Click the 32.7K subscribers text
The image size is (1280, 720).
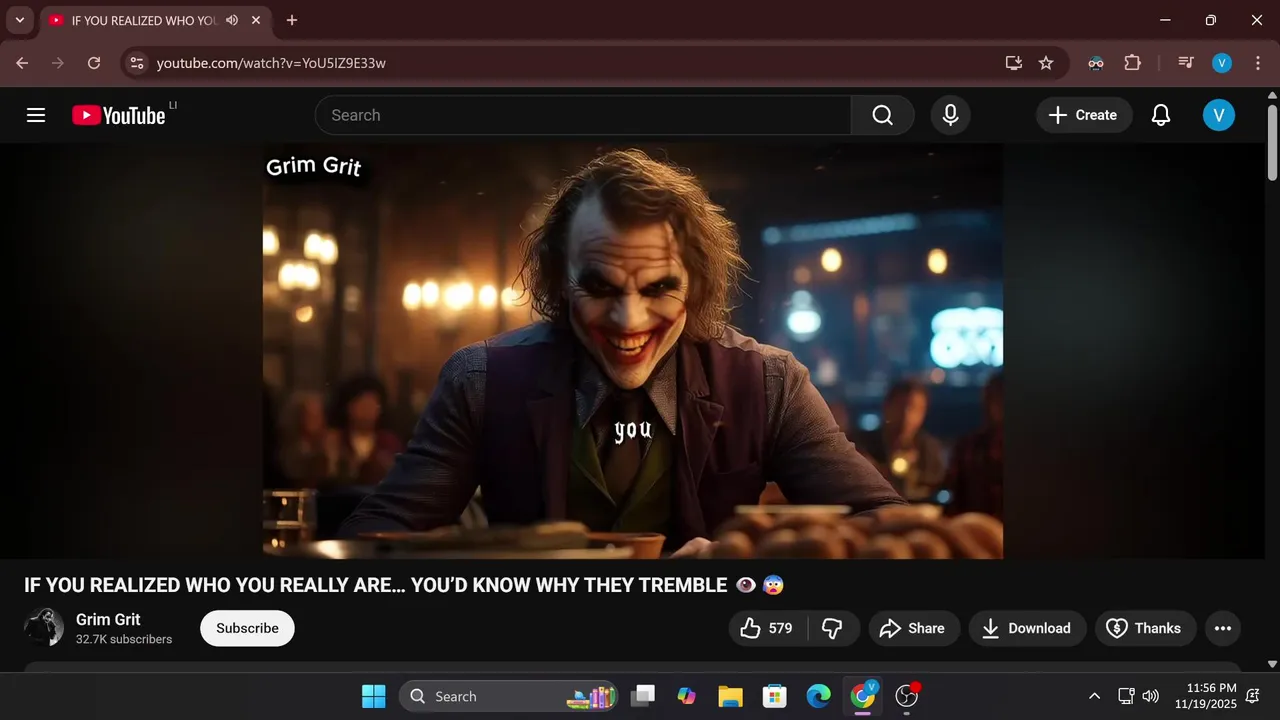click(124, 639)
